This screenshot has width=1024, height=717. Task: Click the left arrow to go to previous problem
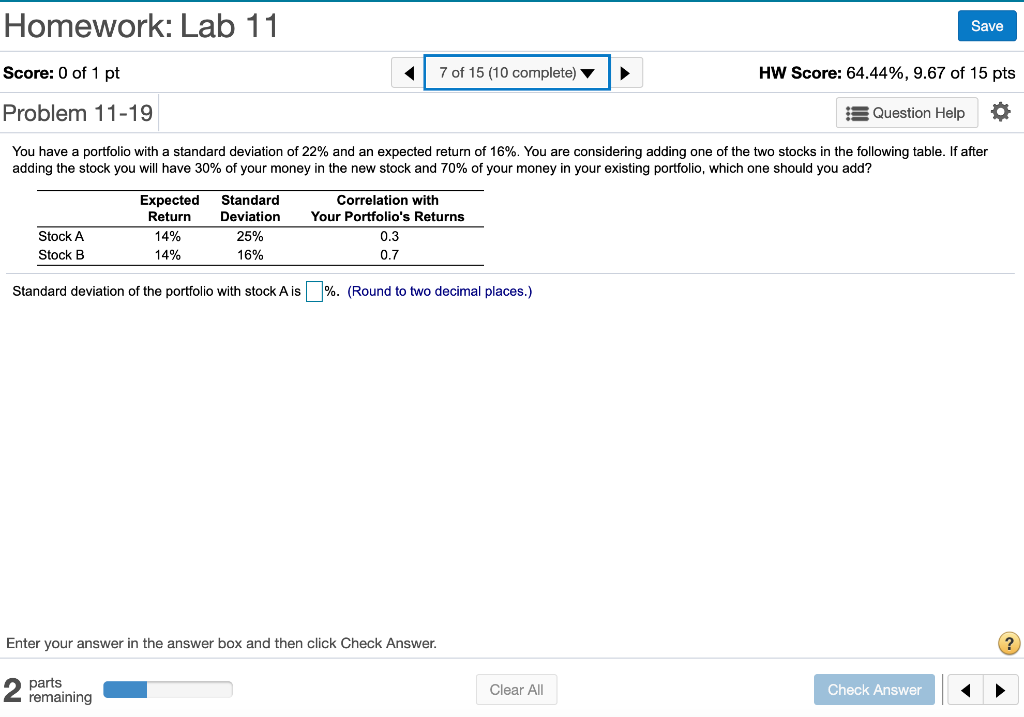click(408, 72)
